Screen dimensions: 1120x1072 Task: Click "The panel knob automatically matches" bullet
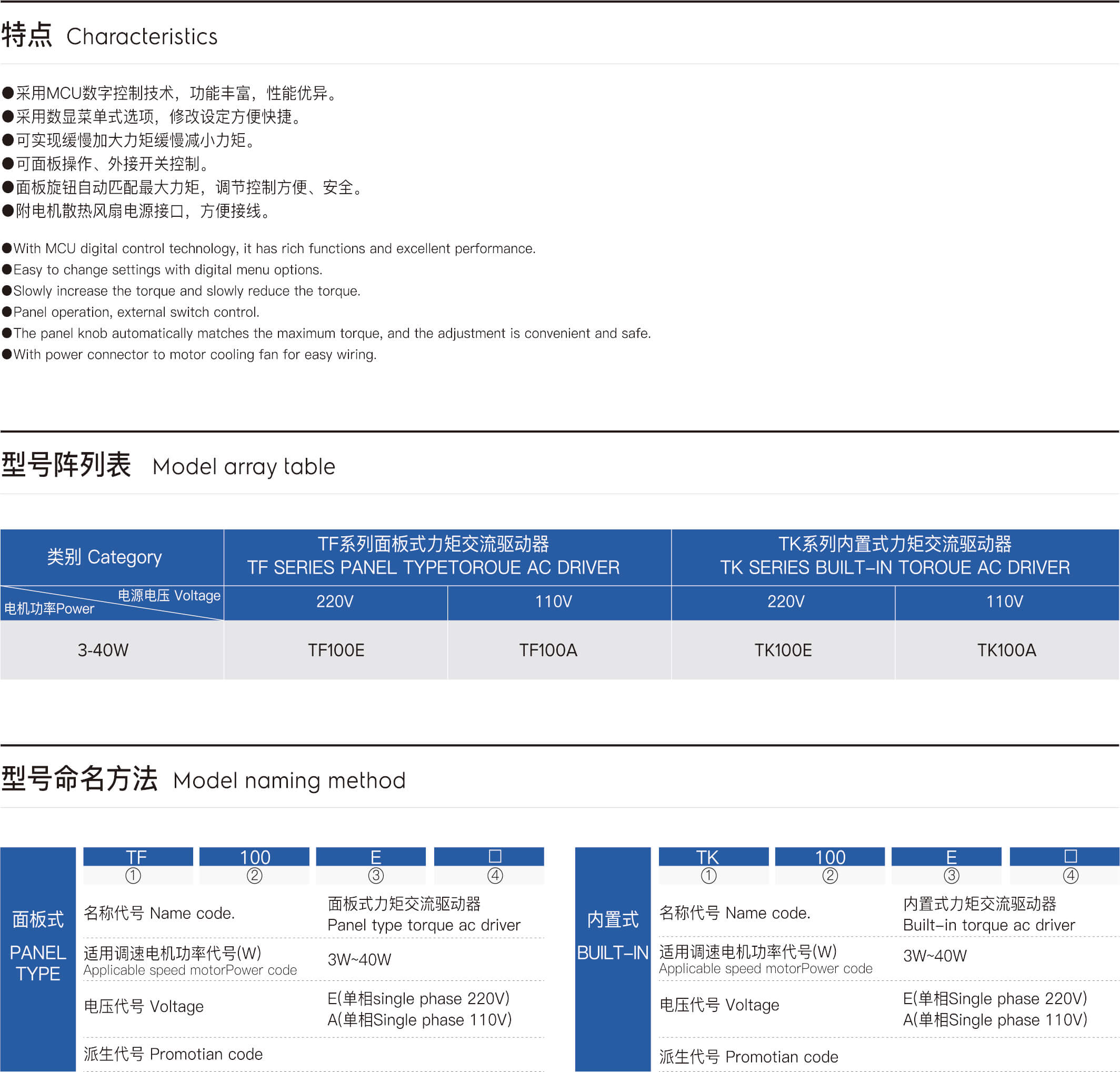point(327,333)
